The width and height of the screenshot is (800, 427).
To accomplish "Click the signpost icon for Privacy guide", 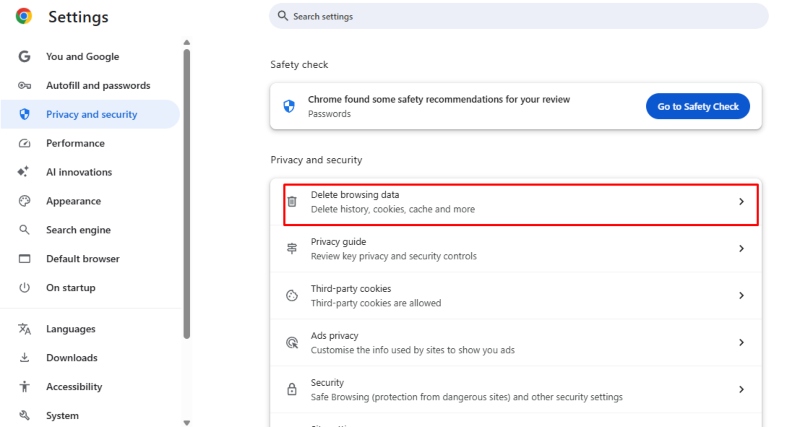I will 292,248.
